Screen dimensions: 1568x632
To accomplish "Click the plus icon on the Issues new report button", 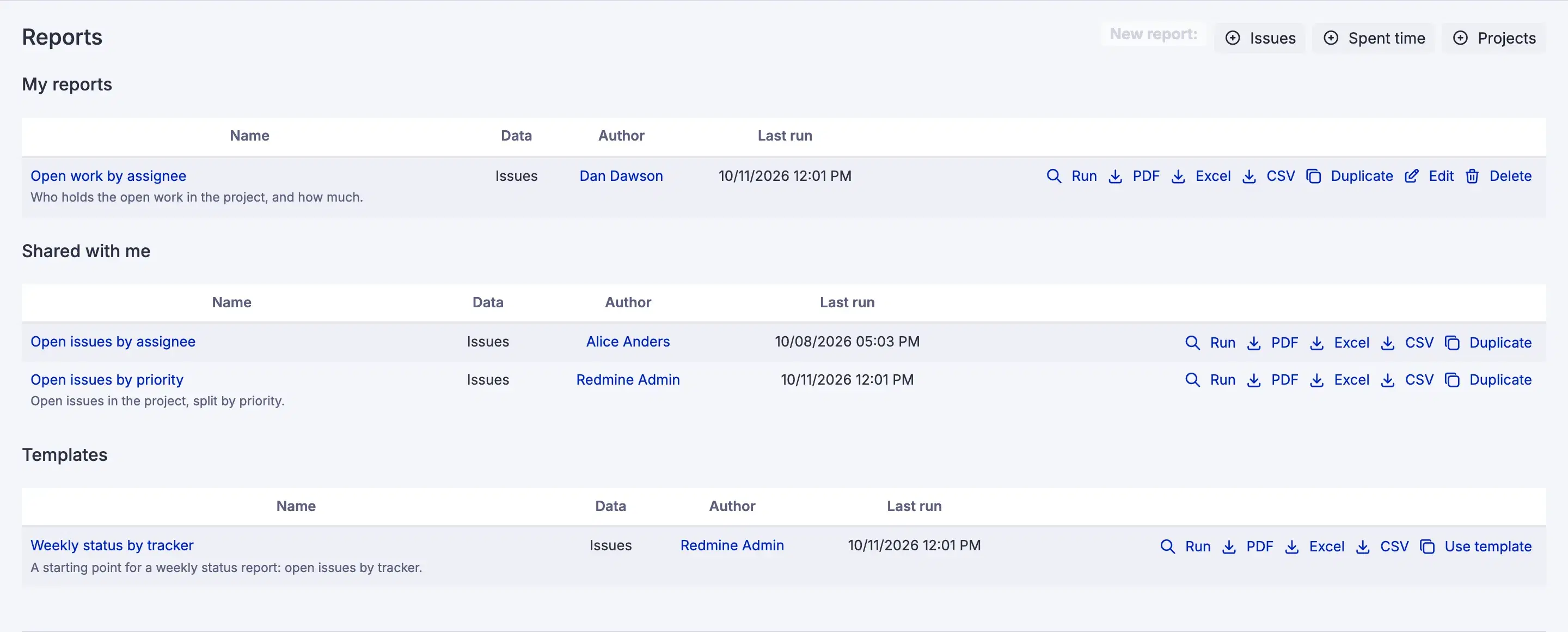I will coord(1233,38).
